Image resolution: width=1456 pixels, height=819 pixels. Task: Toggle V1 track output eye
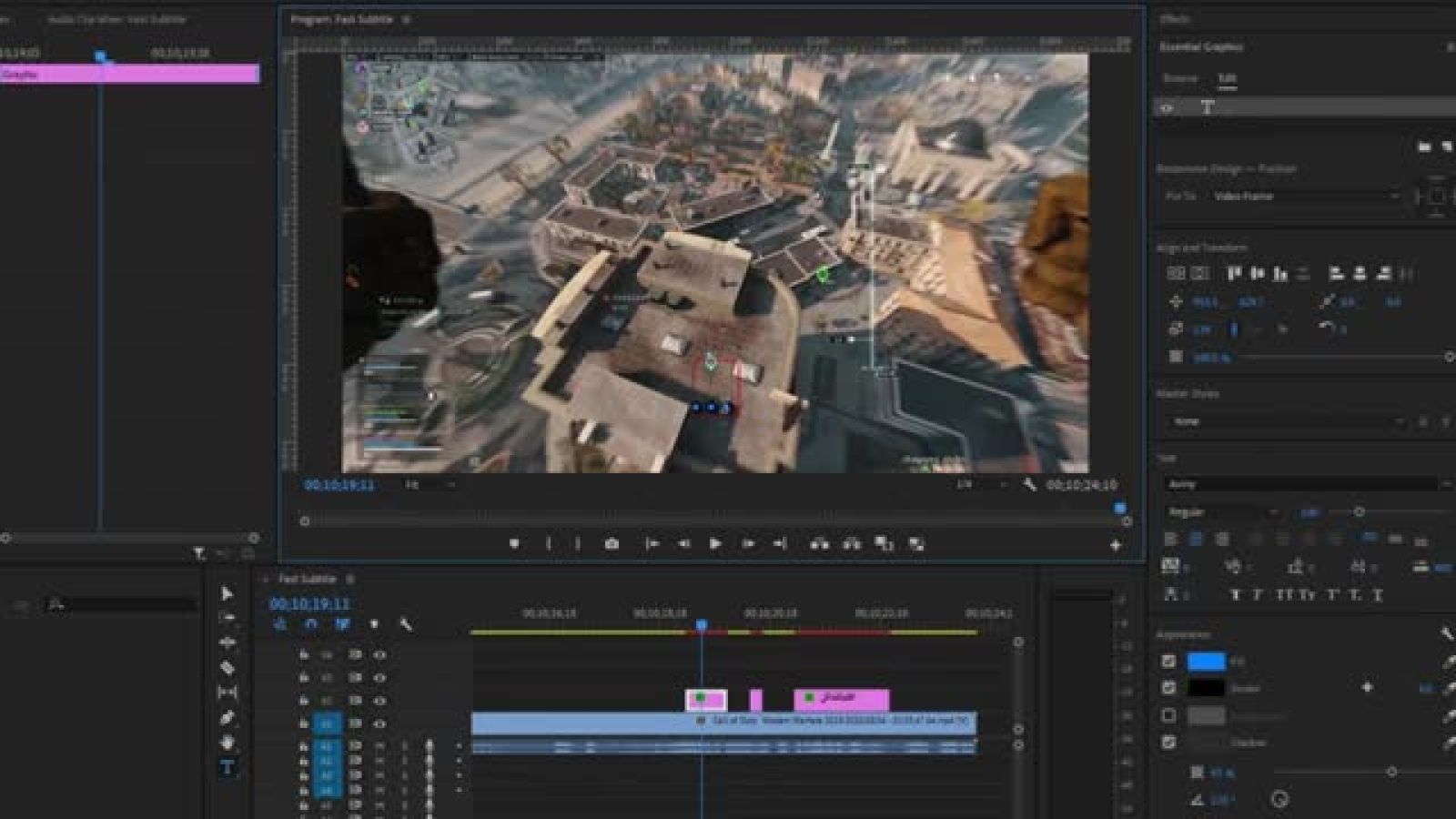379,724
